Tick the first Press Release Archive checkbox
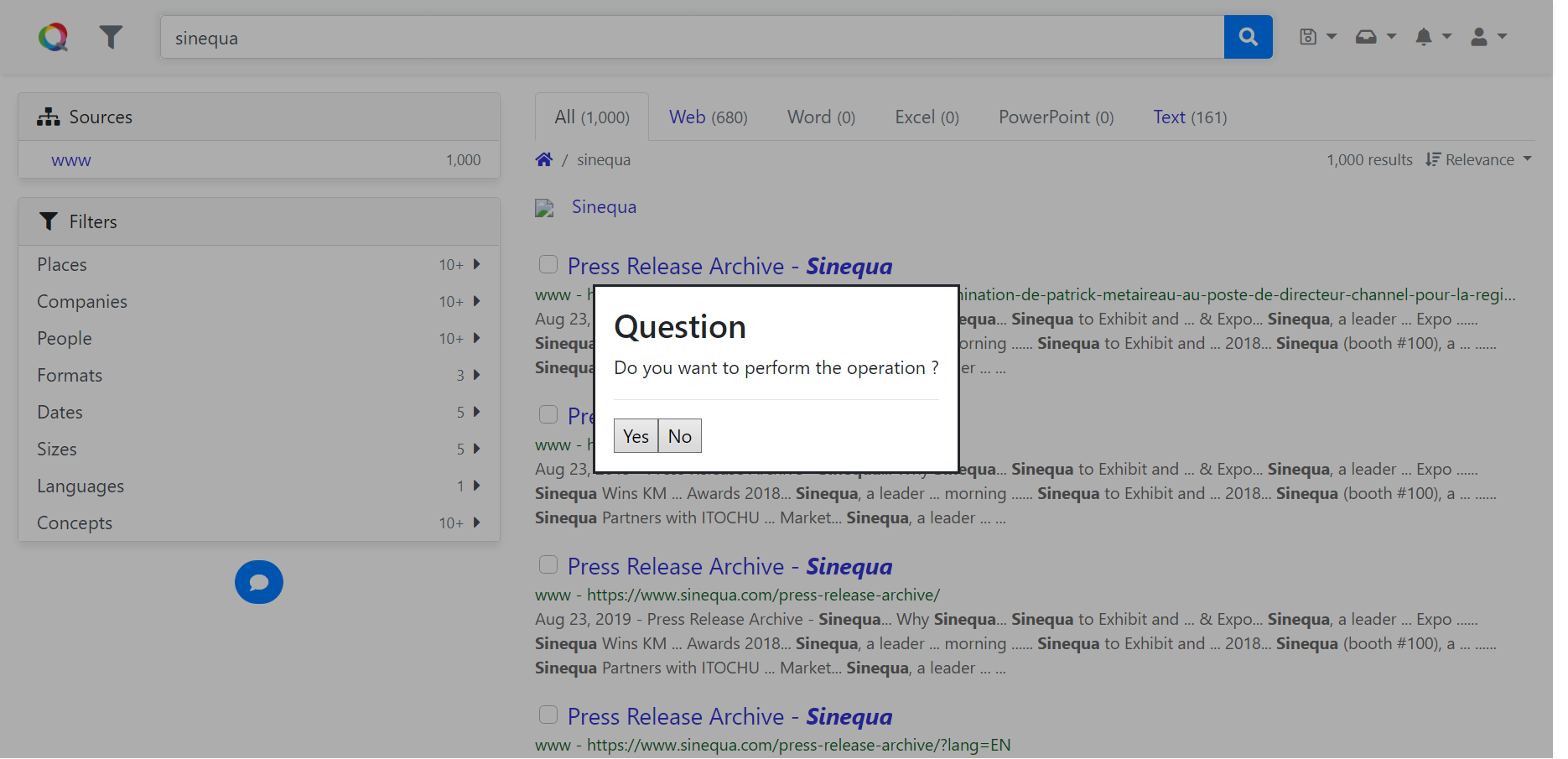This screenshot has width=1568, height=759. click(x=548, y=265)
